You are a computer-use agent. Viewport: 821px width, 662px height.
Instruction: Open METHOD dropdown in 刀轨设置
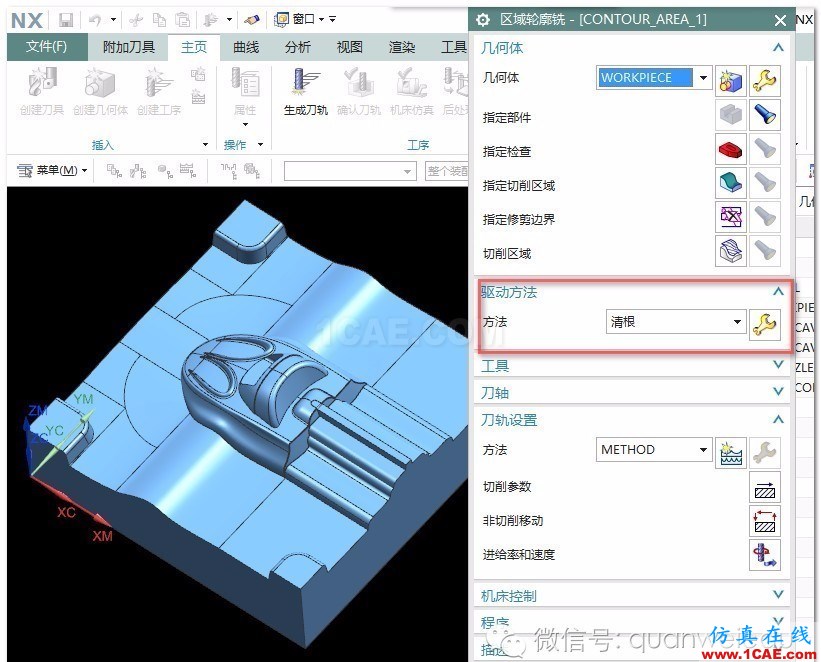point(703,450)
